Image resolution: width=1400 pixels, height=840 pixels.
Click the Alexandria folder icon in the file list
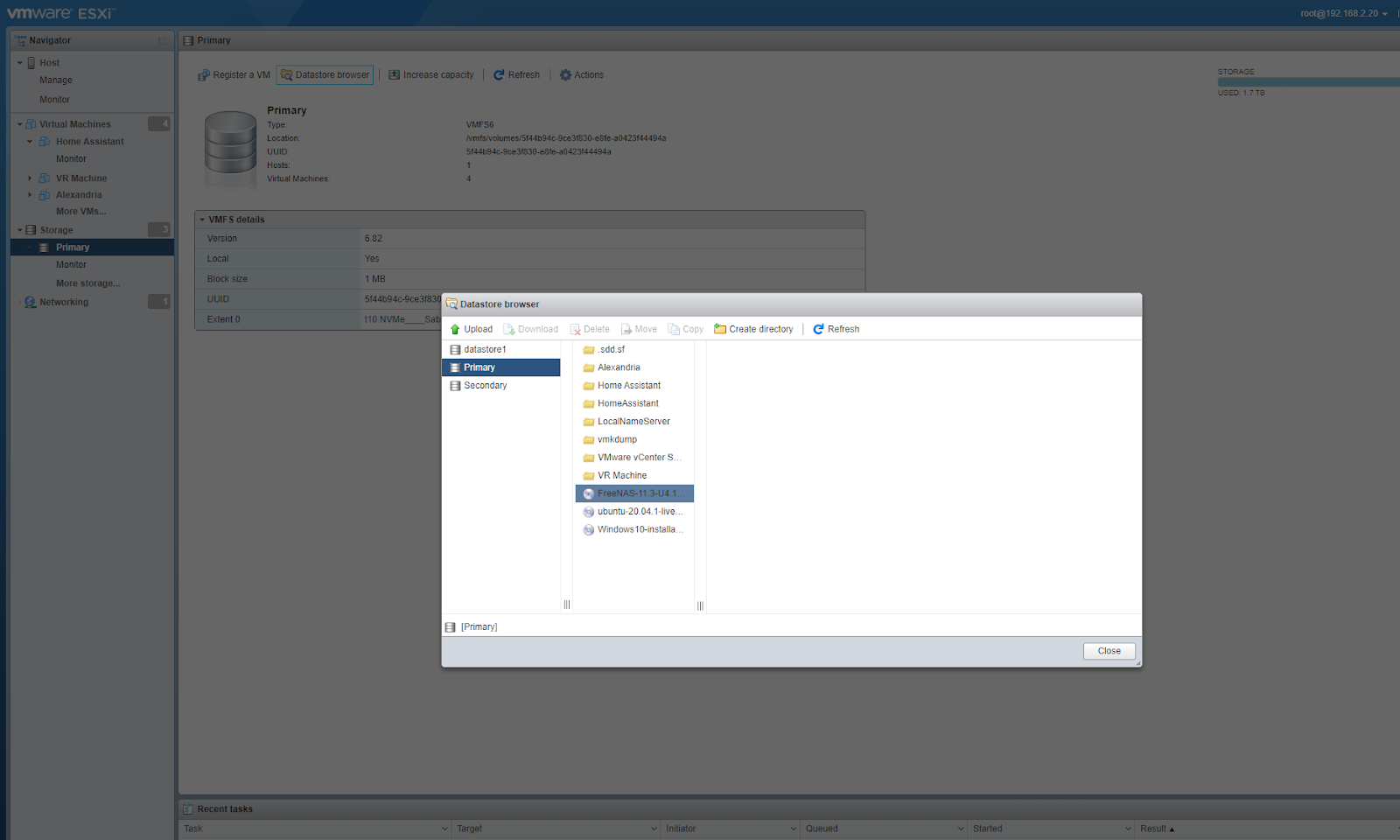click(589, 368)
